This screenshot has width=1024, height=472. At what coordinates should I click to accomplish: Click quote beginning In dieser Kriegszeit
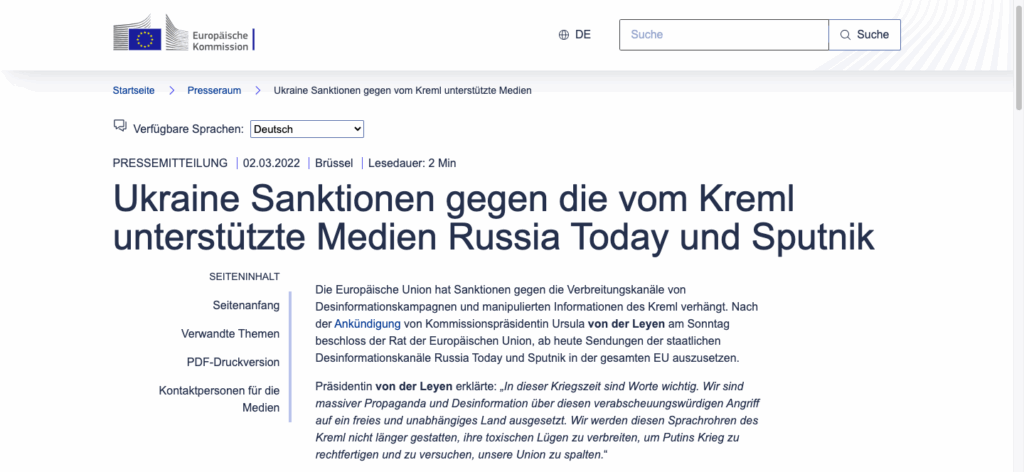537,420
